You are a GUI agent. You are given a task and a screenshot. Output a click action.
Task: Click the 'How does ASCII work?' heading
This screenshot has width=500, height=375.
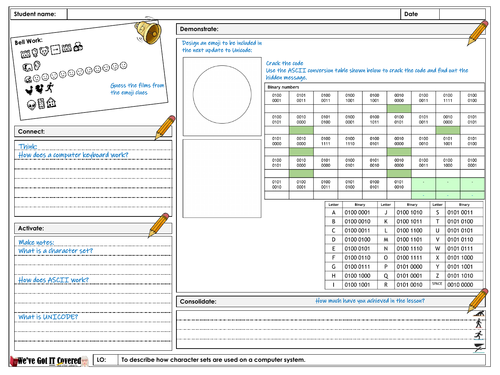[x=54, y=280]
